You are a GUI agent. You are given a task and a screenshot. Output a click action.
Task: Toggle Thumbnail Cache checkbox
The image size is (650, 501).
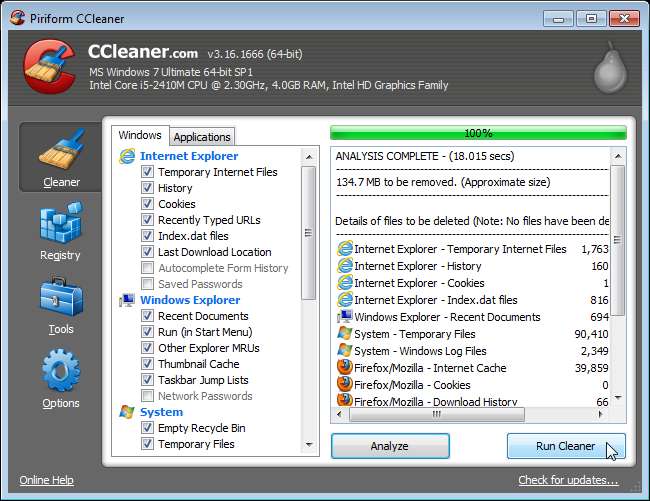[x=147, y=364]
